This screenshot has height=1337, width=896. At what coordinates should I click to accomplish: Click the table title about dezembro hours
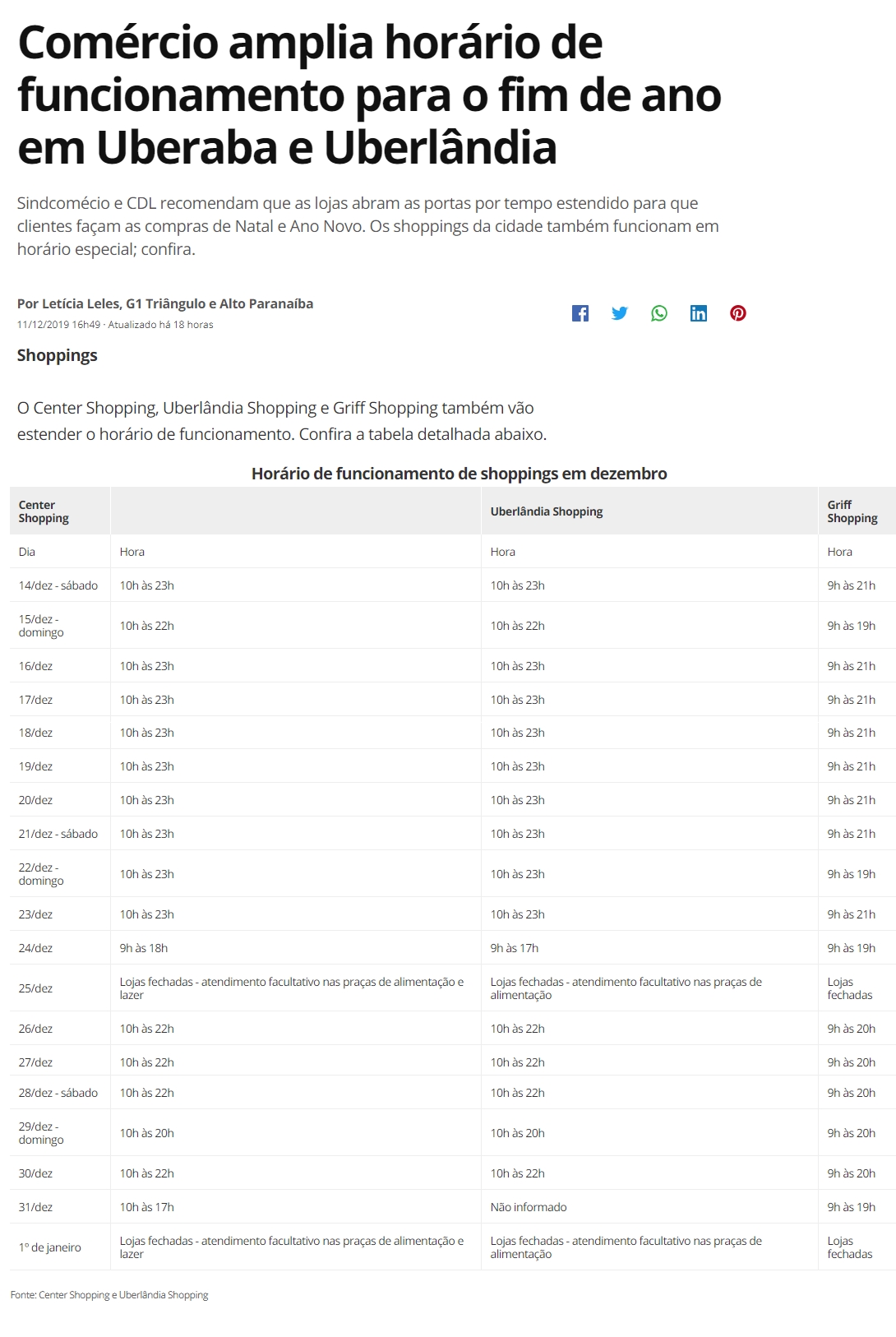point(459,474)
